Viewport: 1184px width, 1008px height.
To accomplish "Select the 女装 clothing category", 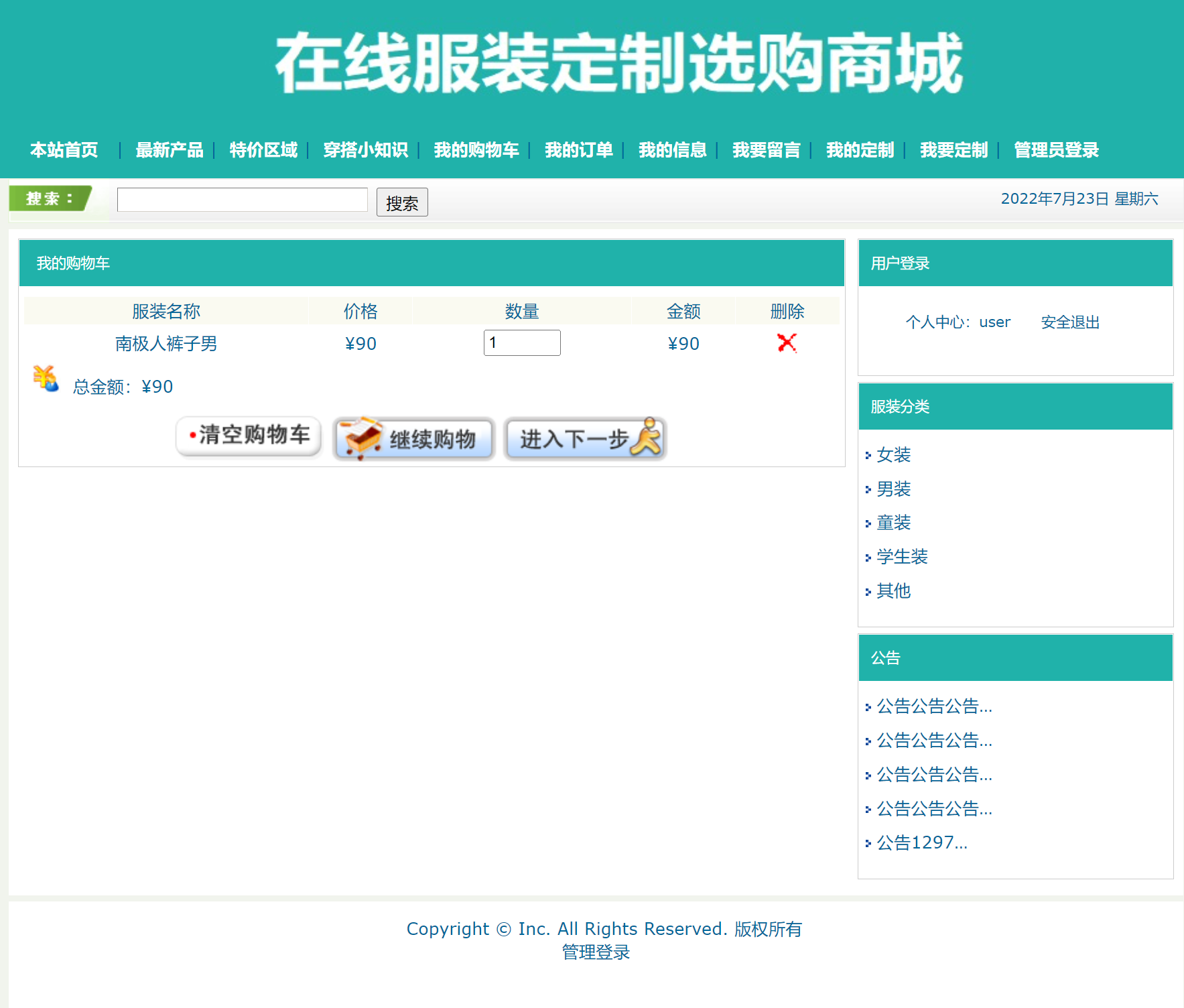I will [893, 455].
